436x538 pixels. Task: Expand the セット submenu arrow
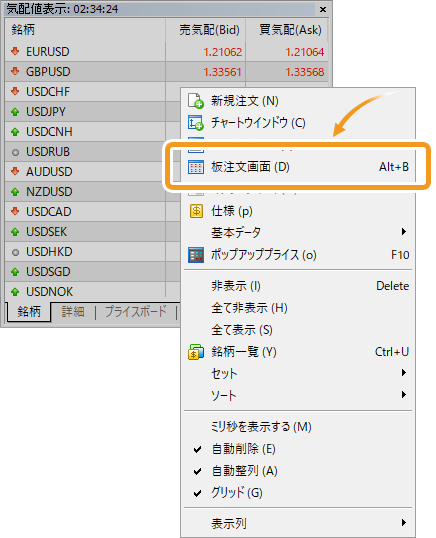point(404,373)
